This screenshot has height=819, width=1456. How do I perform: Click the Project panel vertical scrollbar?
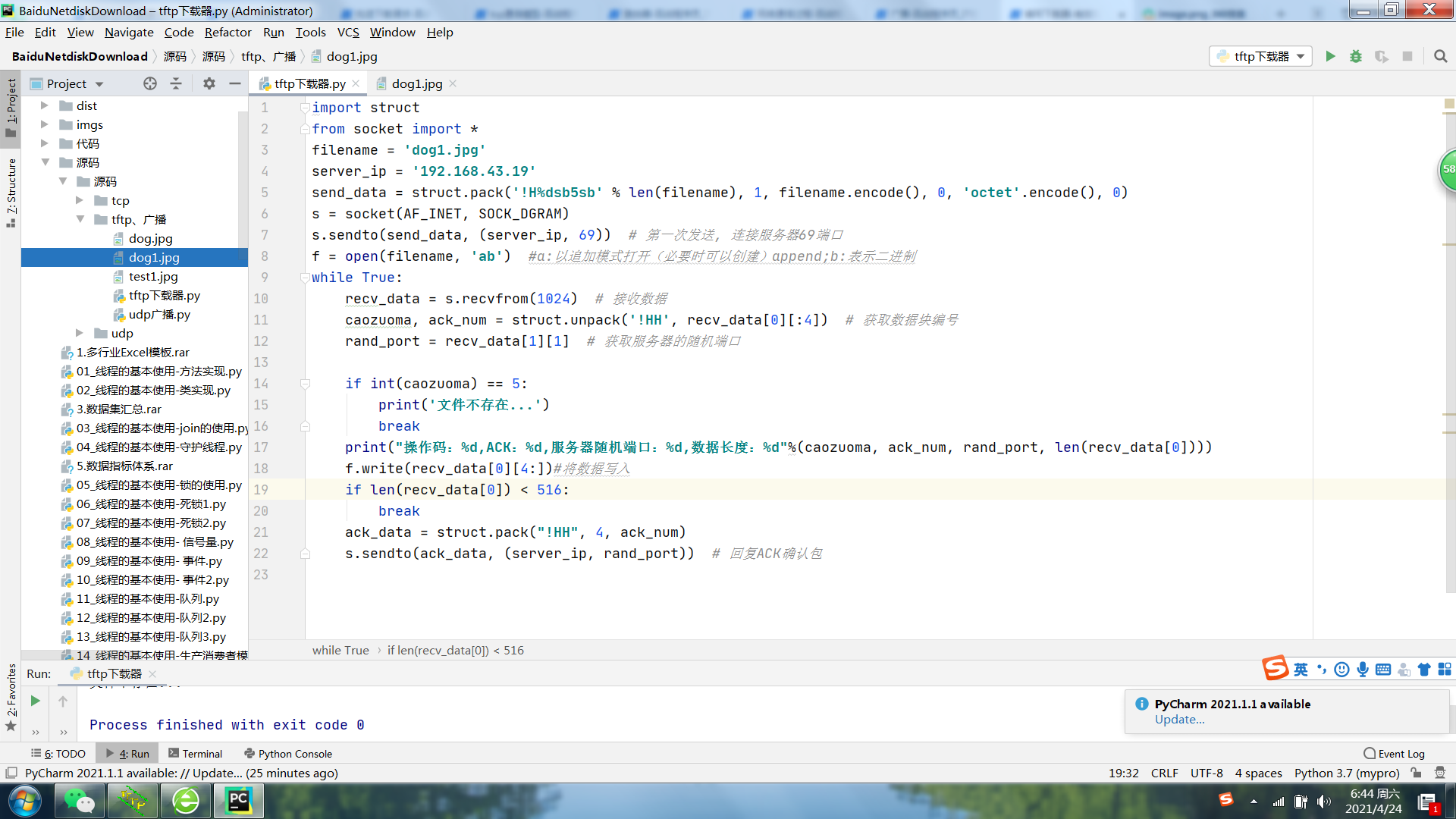(243, 182)
